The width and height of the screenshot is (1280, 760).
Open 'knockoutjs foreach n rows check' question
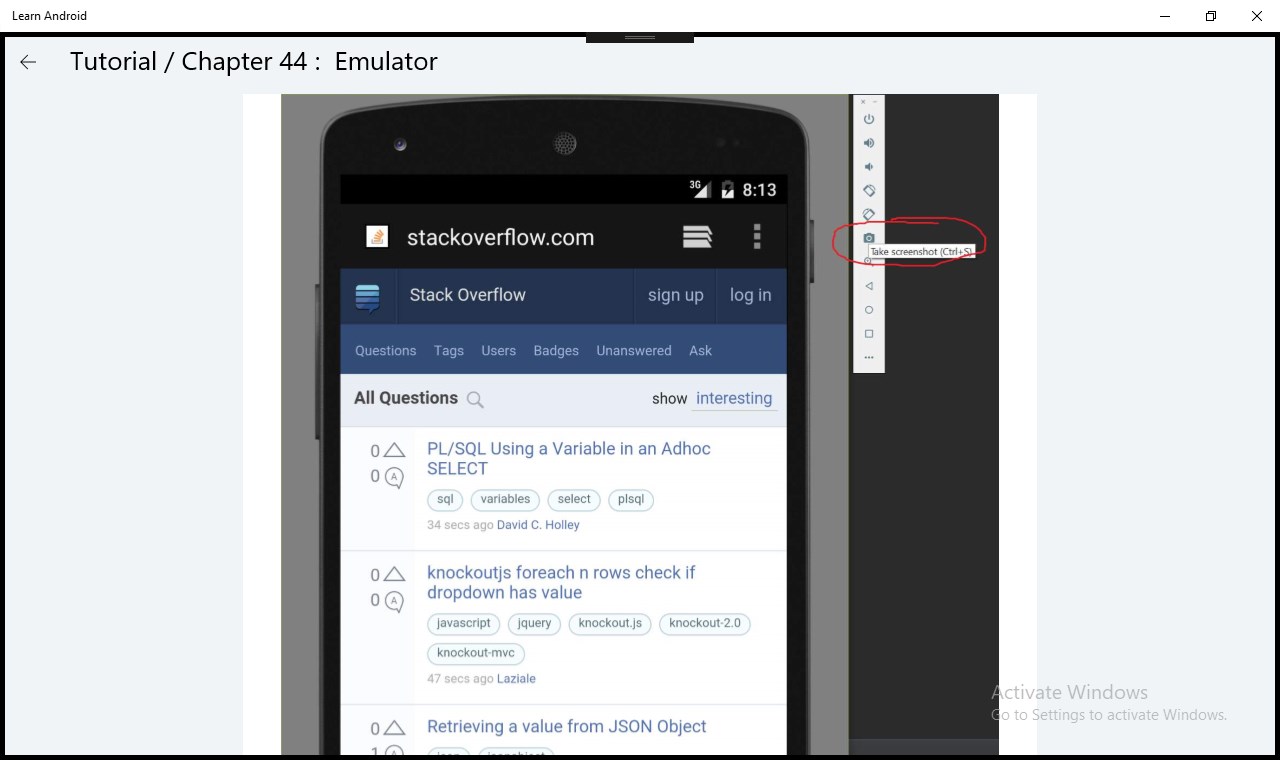click(561, 583)
